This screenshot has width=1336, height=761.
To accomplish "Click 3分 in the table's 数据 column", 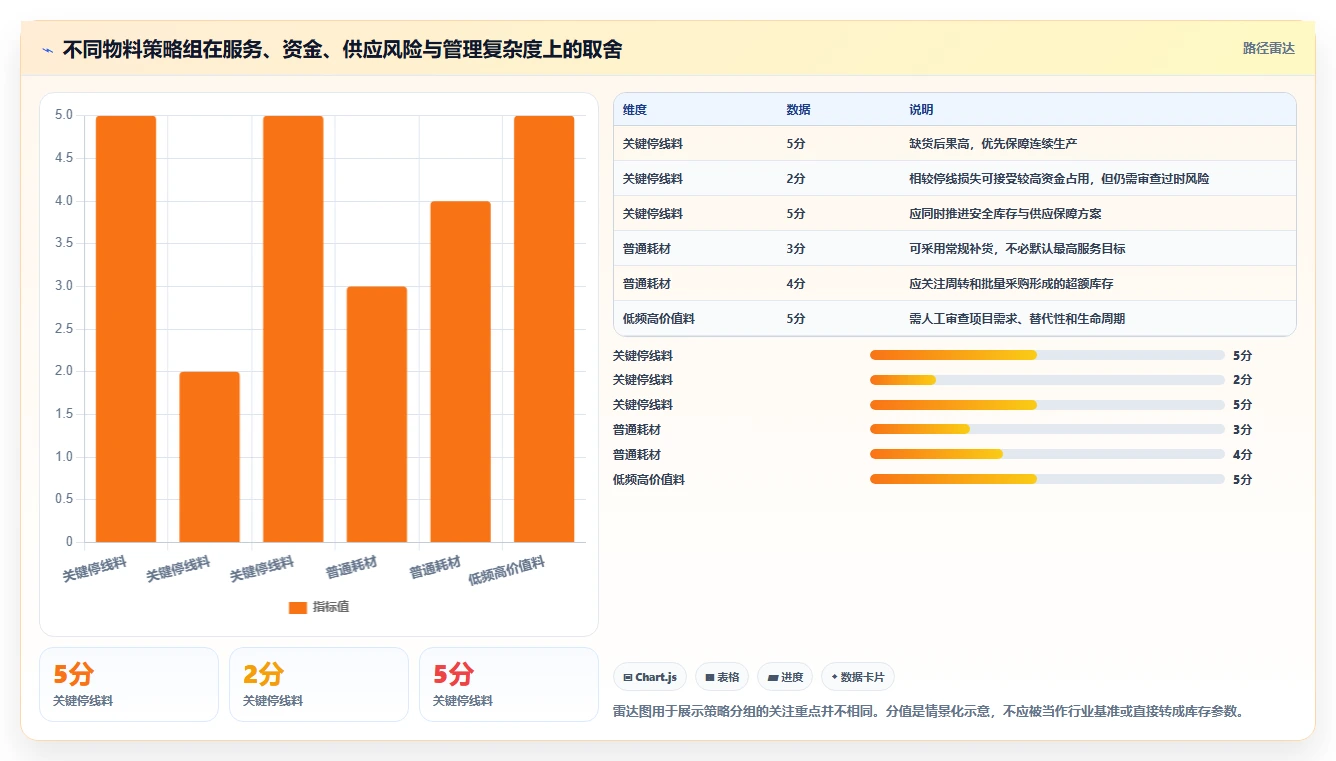I will click(x=796, y=249).
